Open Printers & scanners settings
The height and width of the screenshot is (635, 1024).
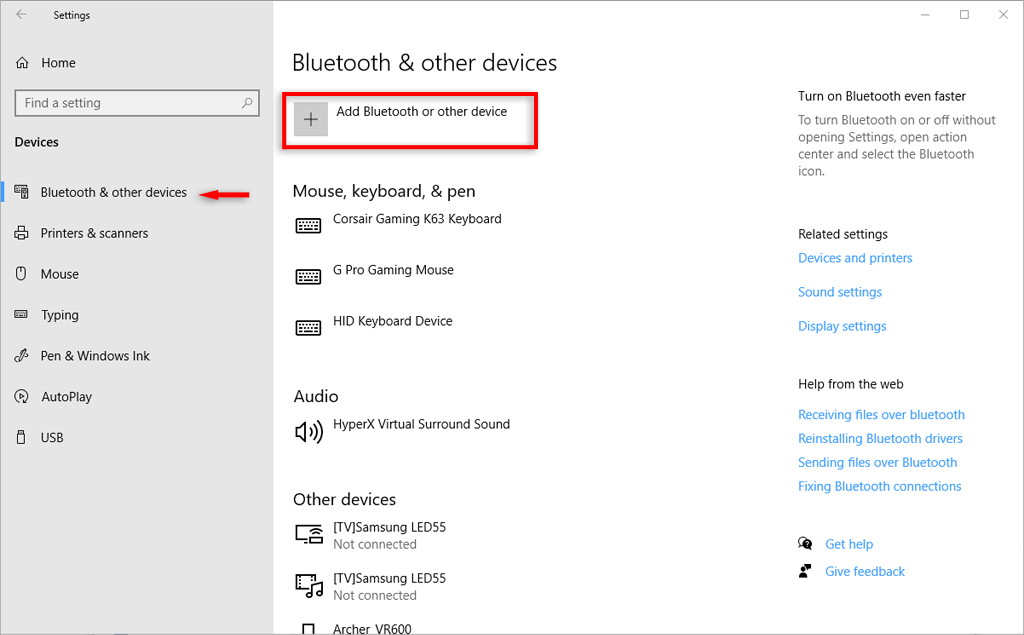point(94,233)
